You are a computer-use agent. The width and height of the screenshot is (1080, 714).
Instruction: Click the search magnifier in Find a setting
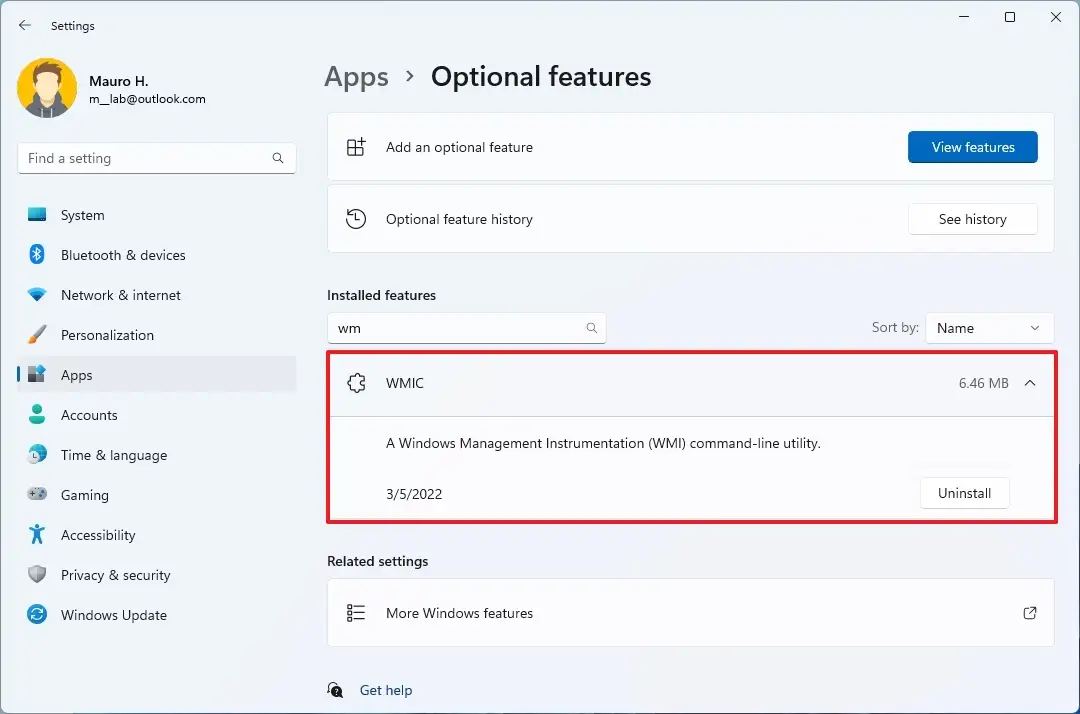click(278, 158)
